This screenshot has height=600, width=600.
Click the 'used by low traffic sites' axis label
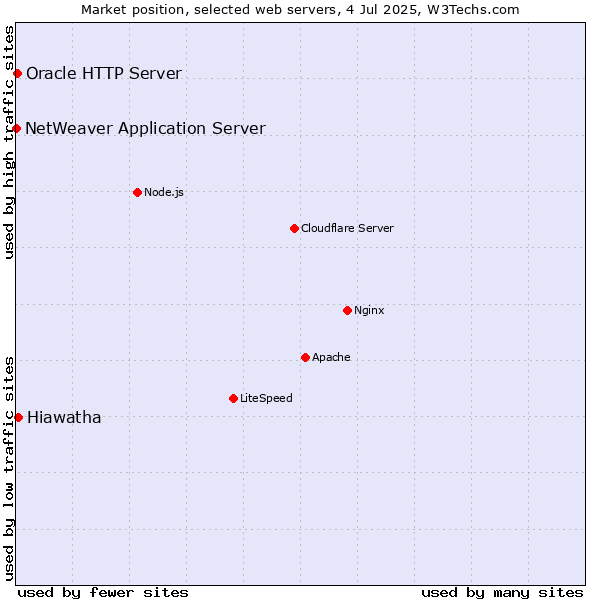click(9, 470)
